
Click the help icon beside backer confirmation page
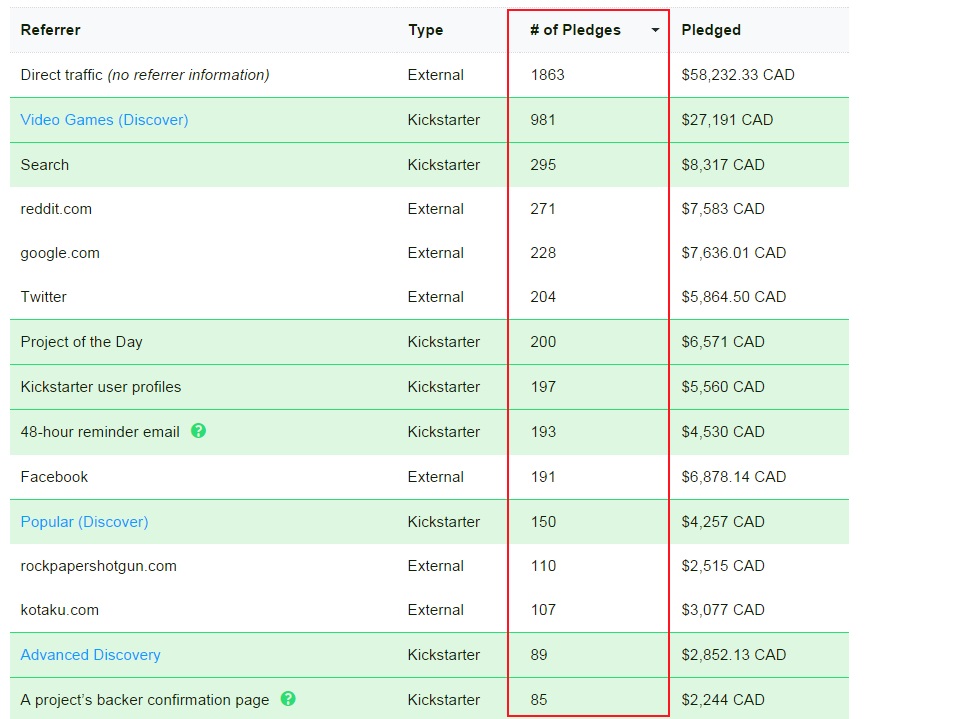[x=288, y=699]
